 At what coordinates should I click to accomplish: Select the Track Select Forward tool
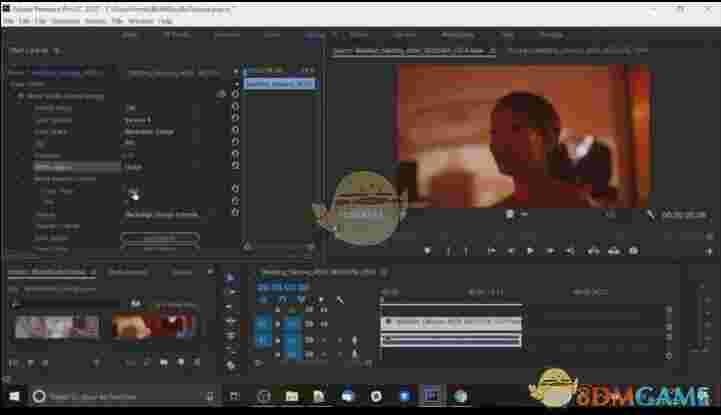231,292
